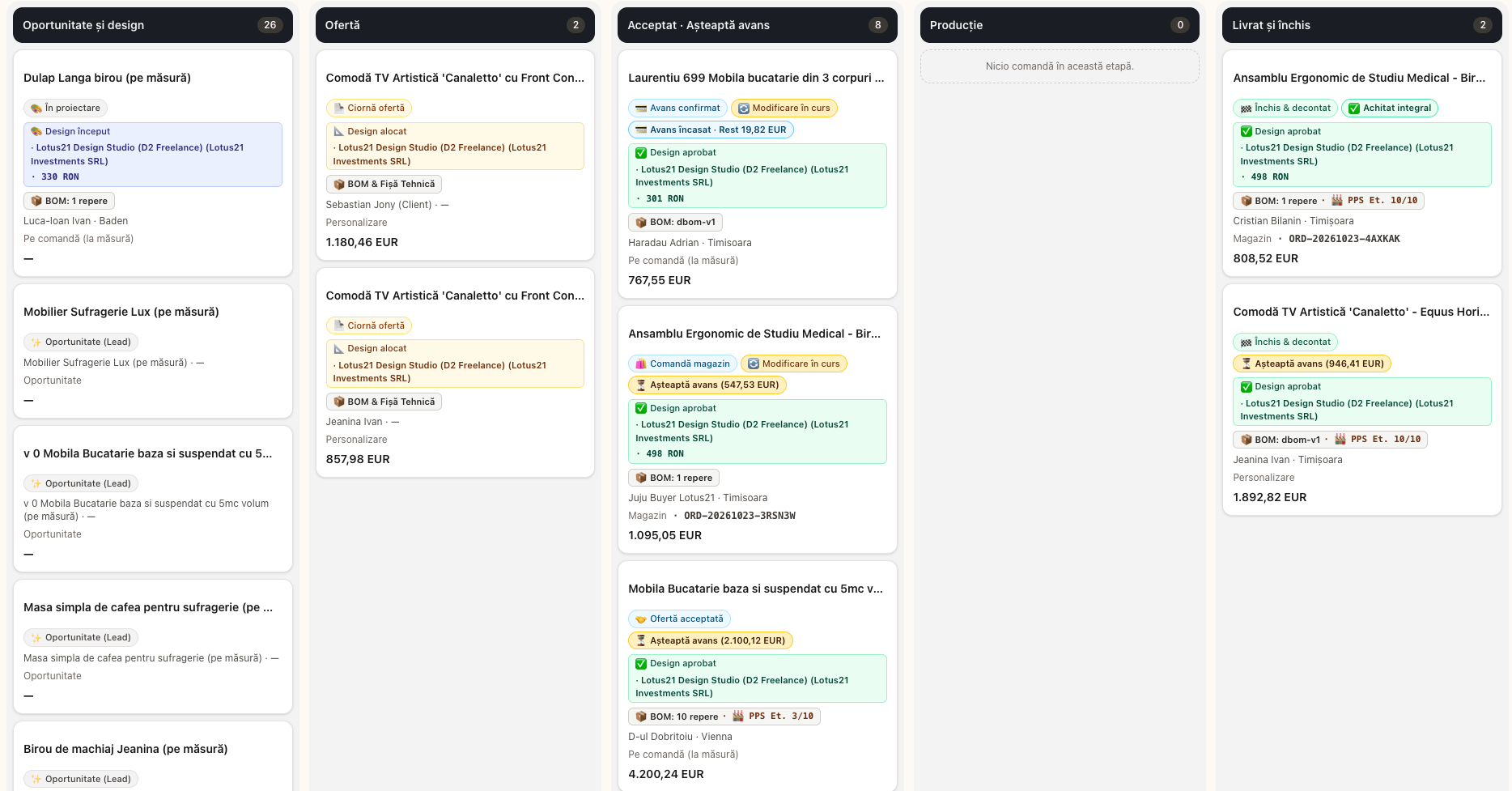Image resolution: width=1512 pixels, height=791 pixels.
Task: Click the 'BOM: dbom-v1' box icon on the 1.892,82 EUR card
Action: coord(1246,440)
